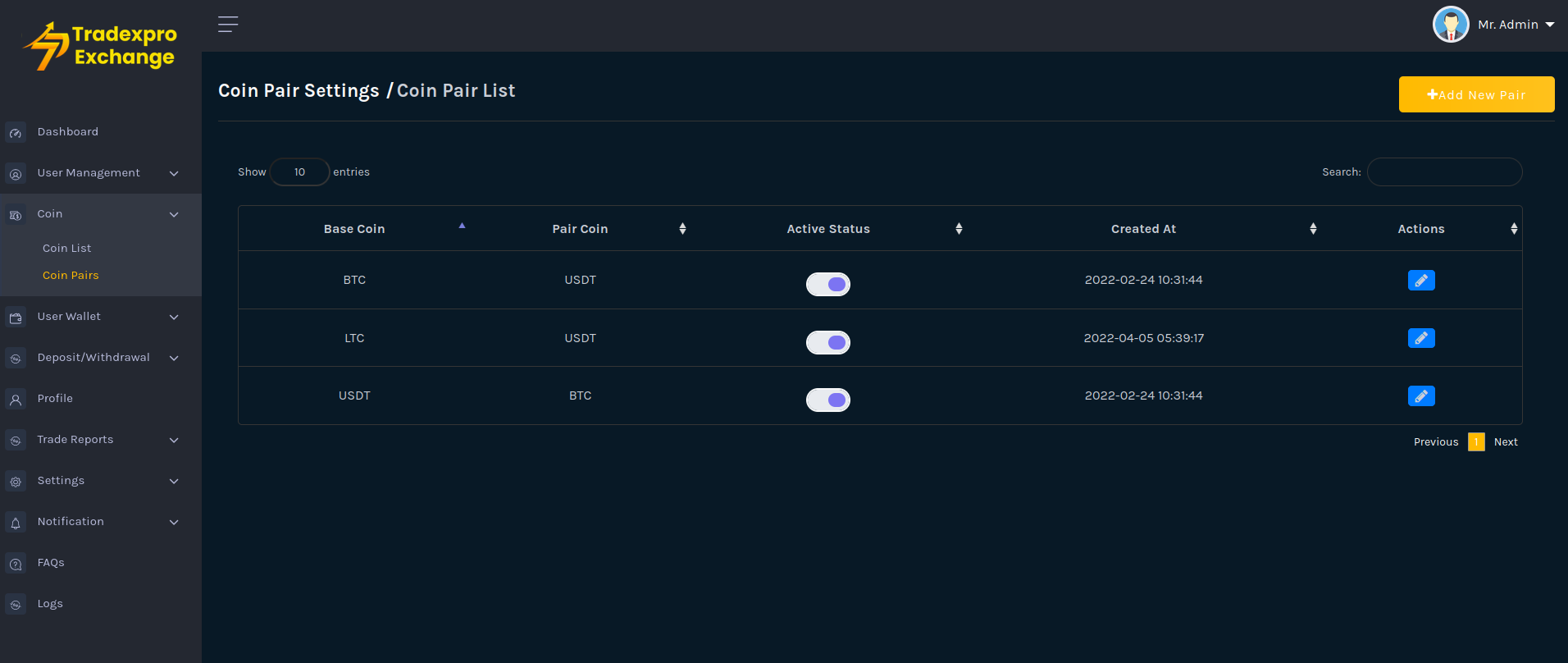This screenshot has height=663, width=1568.
Task: Sort the table by Created At column
Action: click(1143, 229)
